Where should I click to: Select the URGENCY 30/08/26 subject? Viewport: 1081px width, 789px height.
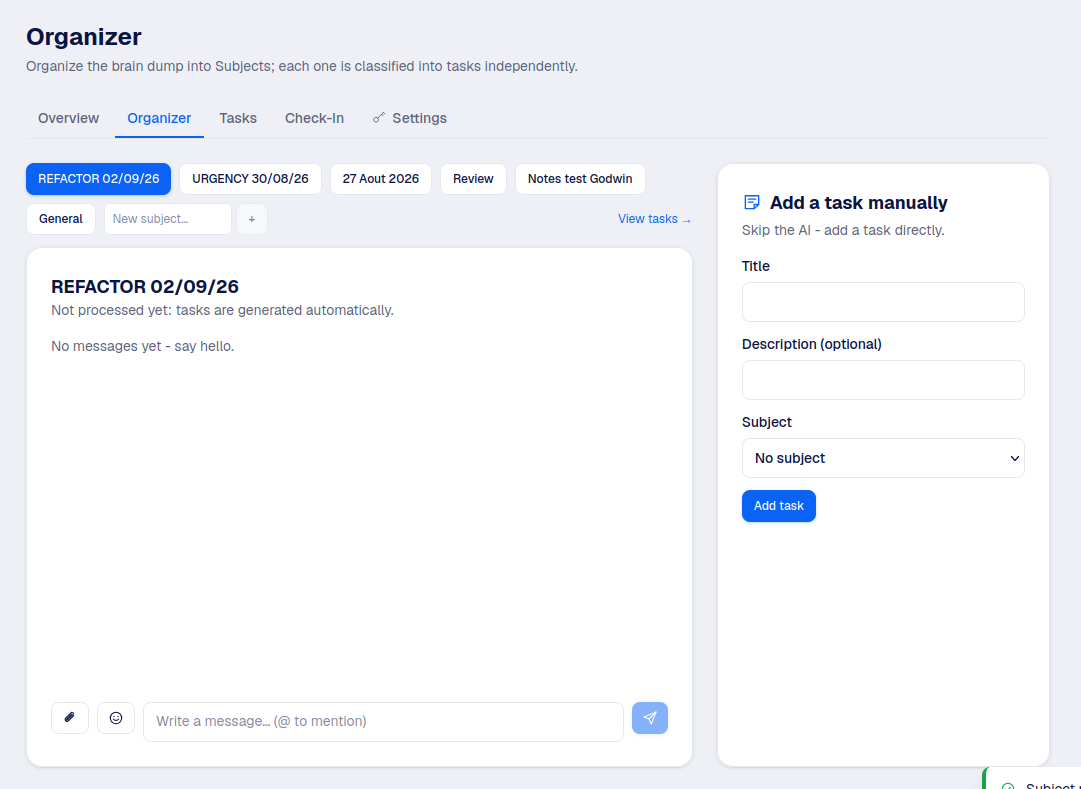pyautogui.click(x=250, y=179)
